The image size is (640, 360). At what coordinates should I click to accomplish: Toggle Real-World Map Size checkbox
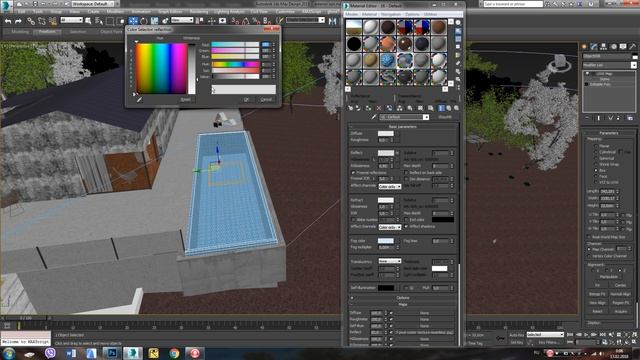pos(589,237)
